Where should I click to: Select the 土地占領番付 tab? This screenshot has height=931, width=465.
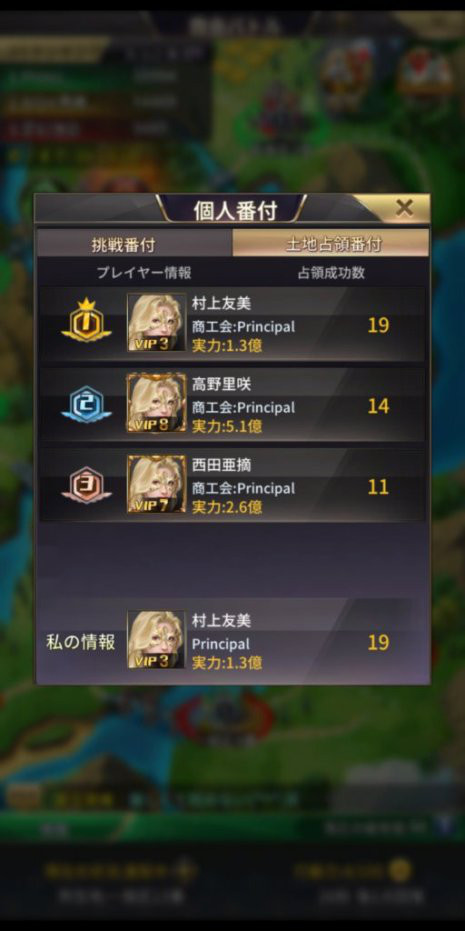331,243
